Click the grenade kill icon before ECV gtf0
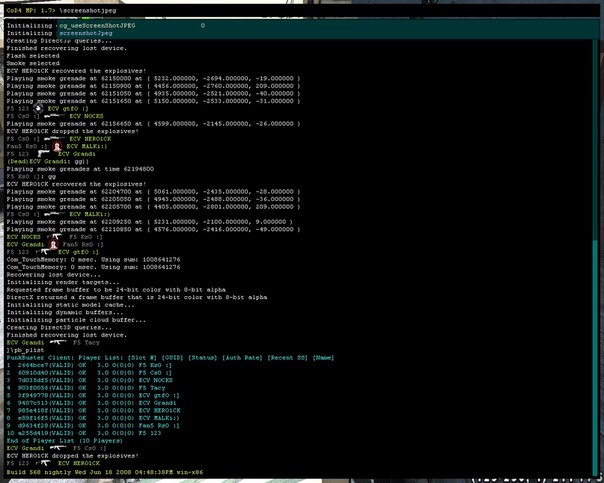The width and height of the screenshot is (604, 483). pos(39,108)
